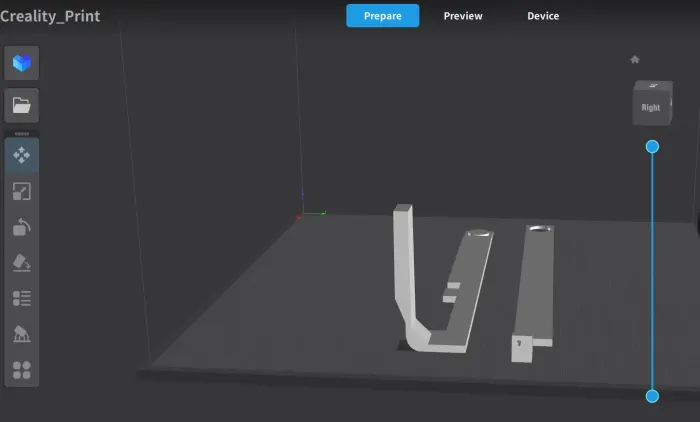Click the Creality_Print title text

50,16
